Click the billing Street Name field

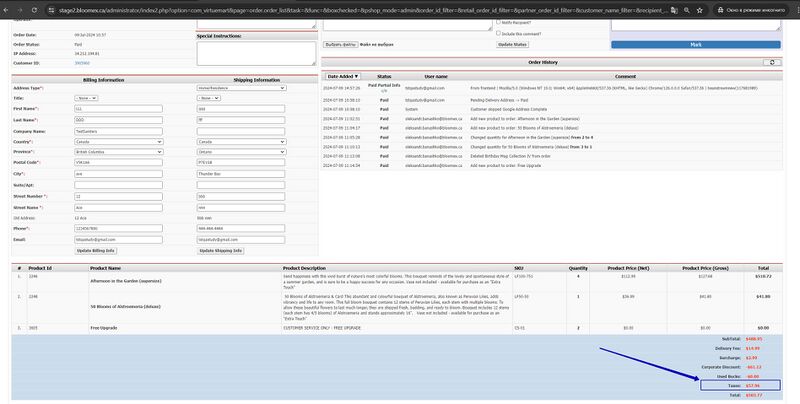[118, 208]
